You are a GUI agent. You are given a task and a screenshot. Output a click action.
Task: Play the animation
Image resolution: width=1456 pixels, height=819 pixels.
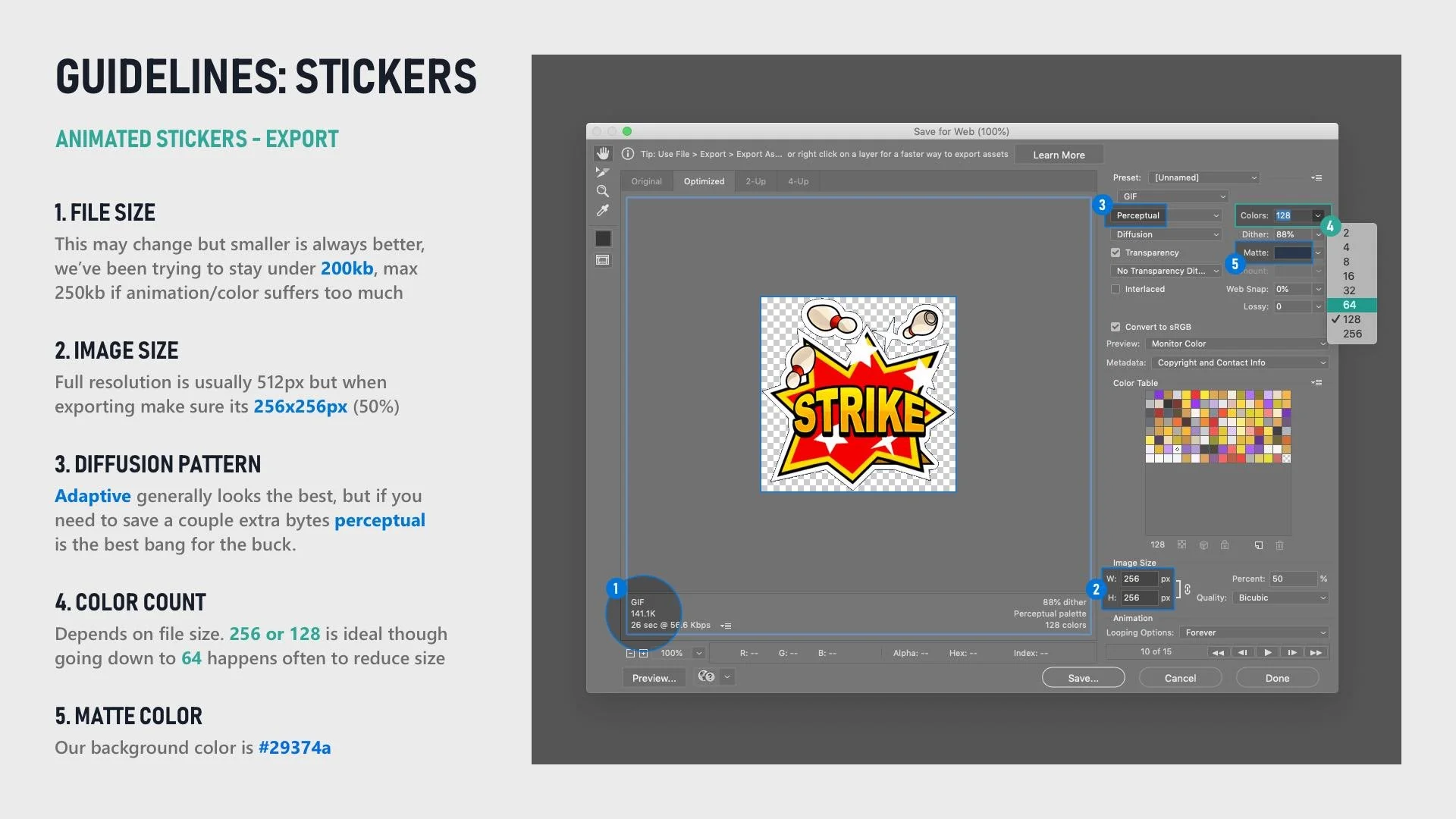(x=1267, y=652)
